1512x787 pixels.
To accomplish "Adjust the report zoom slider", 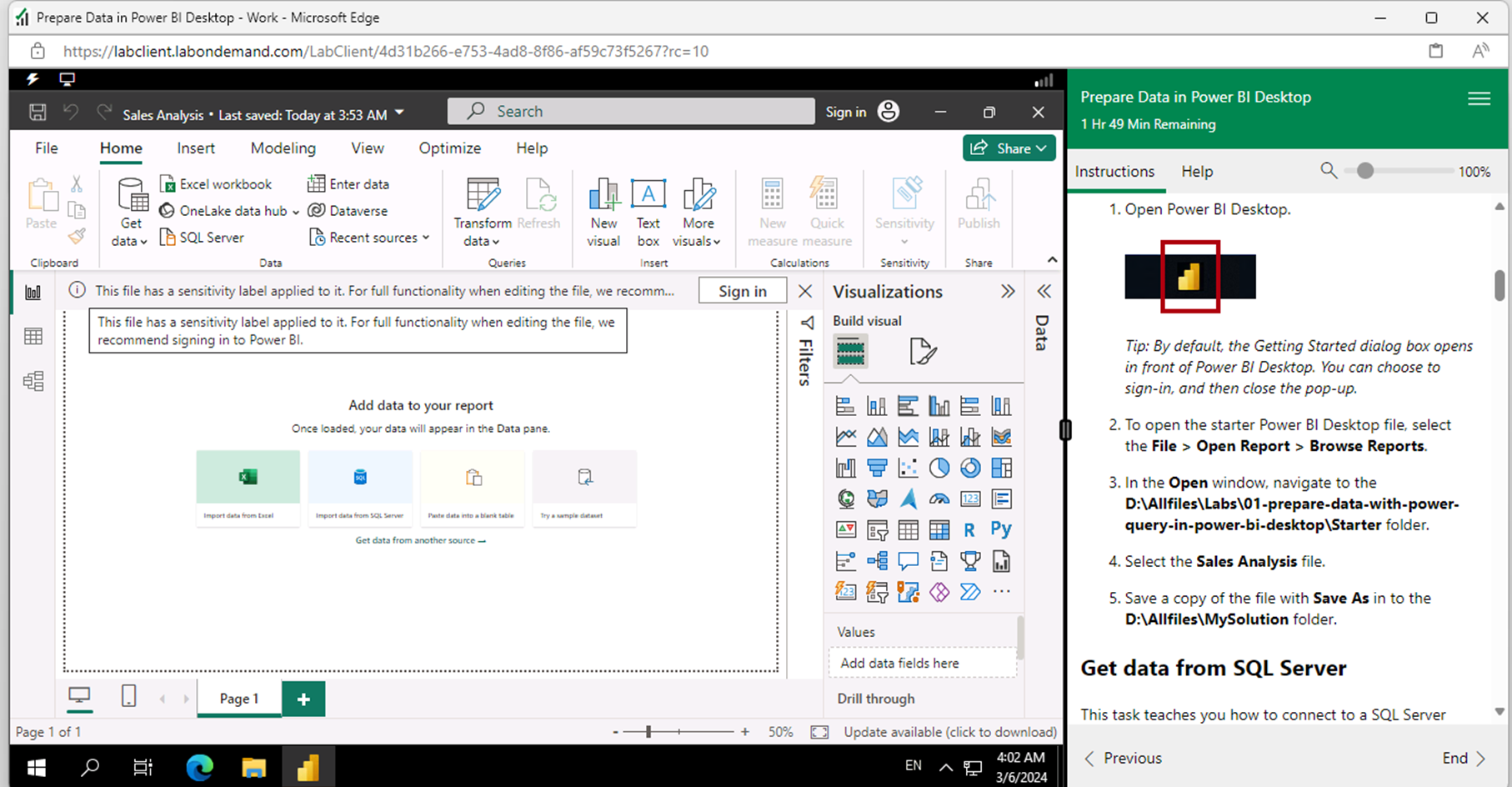I will point(648,732).
